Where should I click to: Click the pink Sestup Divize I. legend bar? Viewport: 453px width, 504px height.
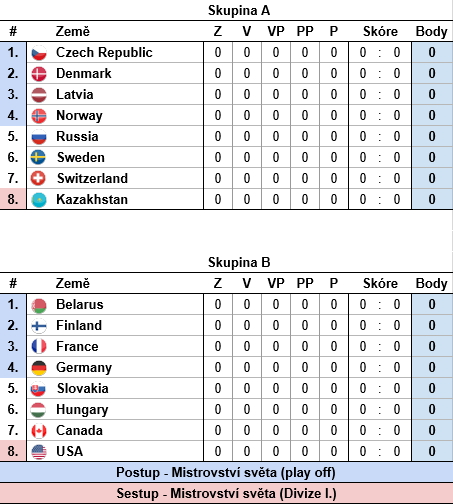226,494
